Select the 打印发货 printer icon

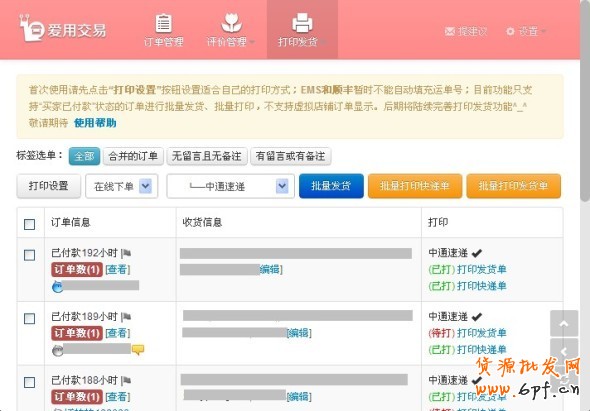point(302,23)
